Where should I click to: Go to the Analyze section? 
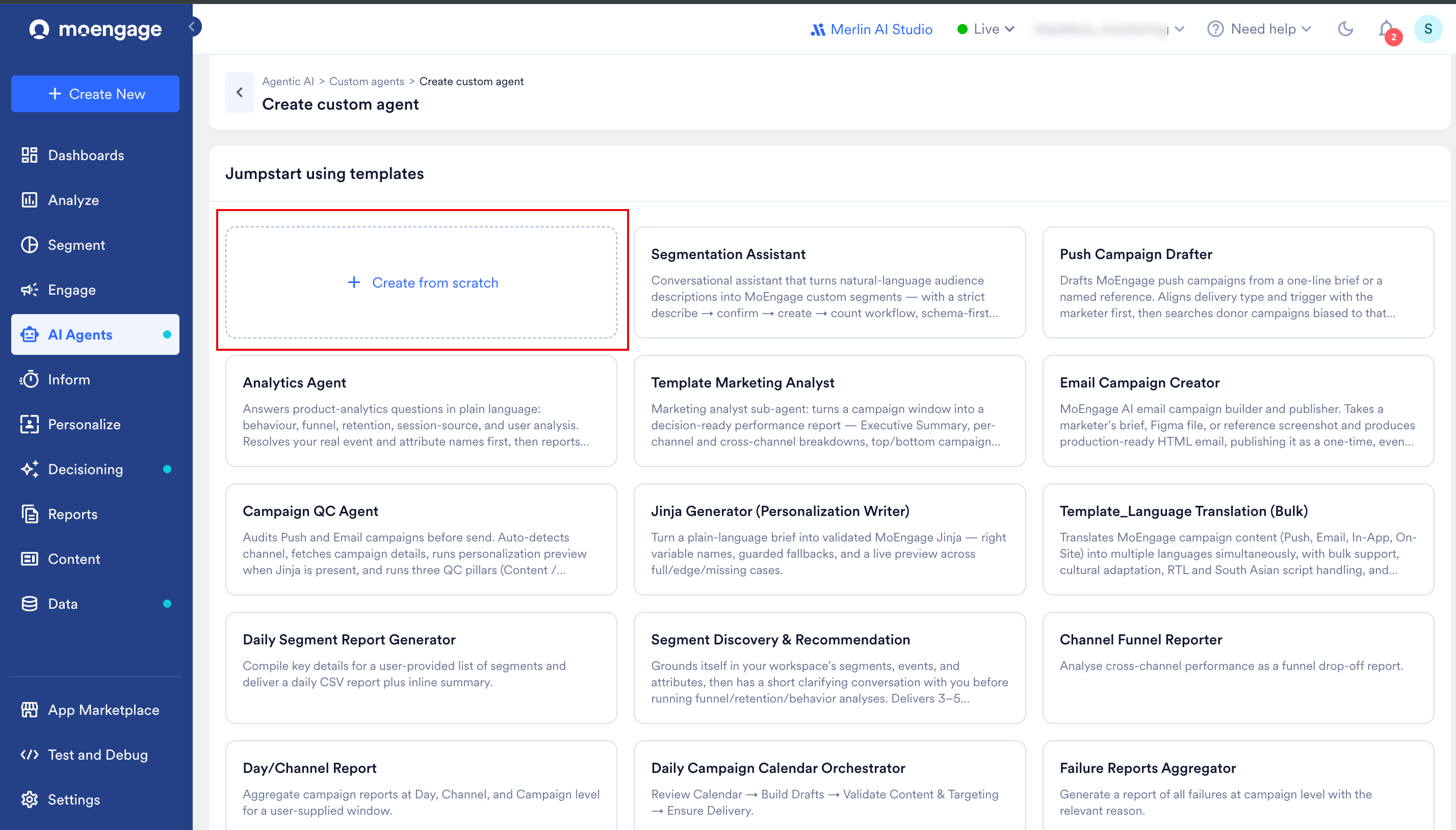click(95, 200)
